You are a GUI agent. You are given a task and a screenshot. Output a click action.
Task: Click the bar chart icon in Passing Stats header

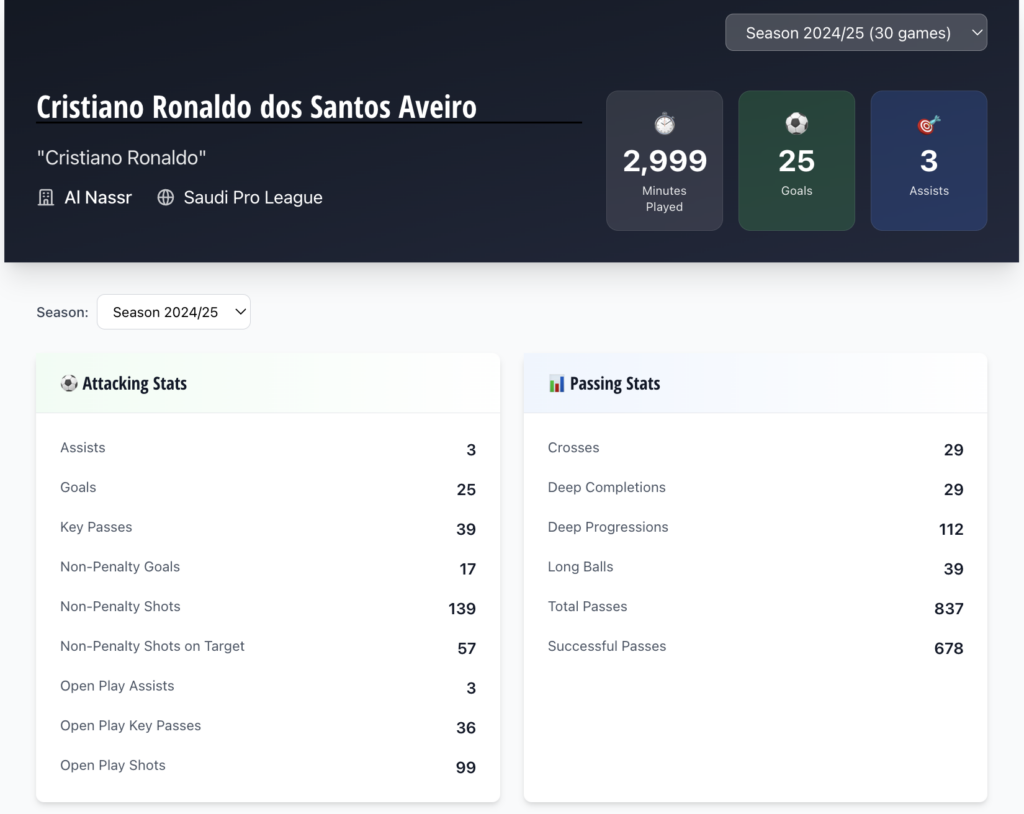[x=557, y=383]
